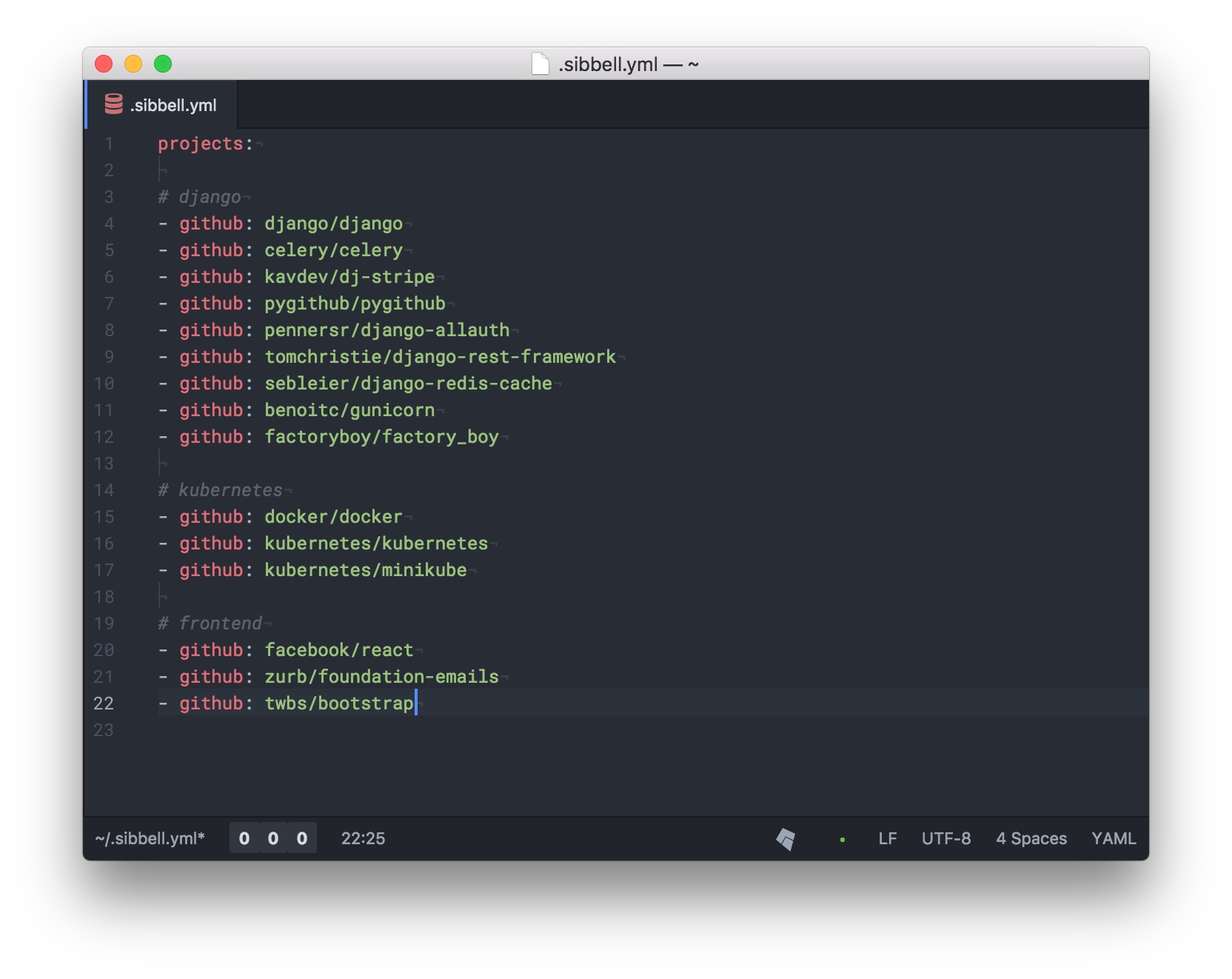Click line number 23 in the gutter
The image size is (1232, 979).
click(104, 730)
